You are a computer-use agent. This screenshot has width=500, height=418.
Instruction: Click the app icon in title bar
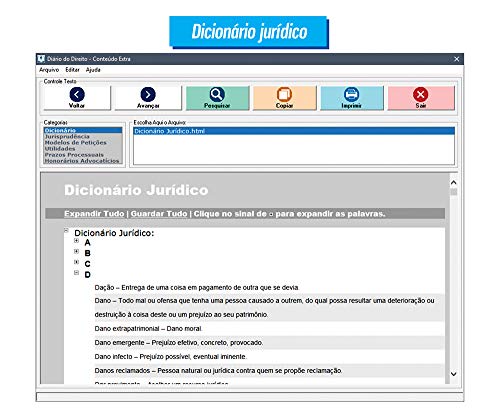pos(41,59)
